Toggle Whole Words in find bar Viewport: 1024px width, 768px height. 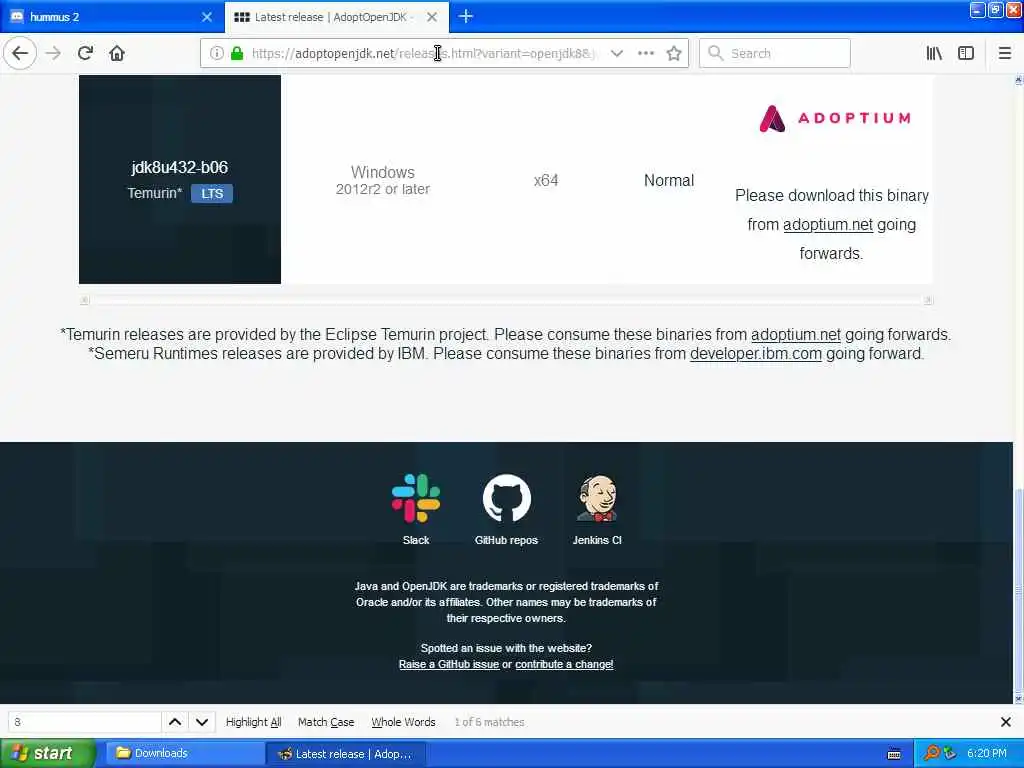pos(403,722)
